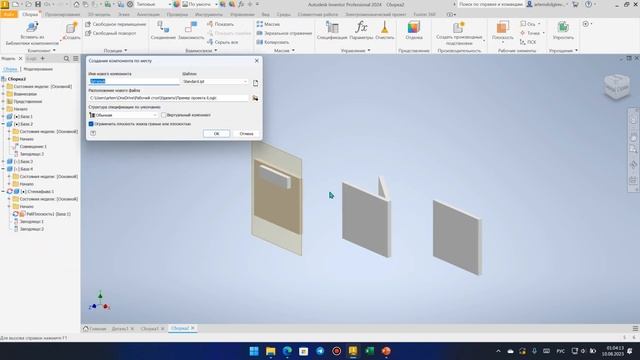Expand the Деталь 3 node in browser
This screenshot has width=640, height=360.
click(3, 162)
